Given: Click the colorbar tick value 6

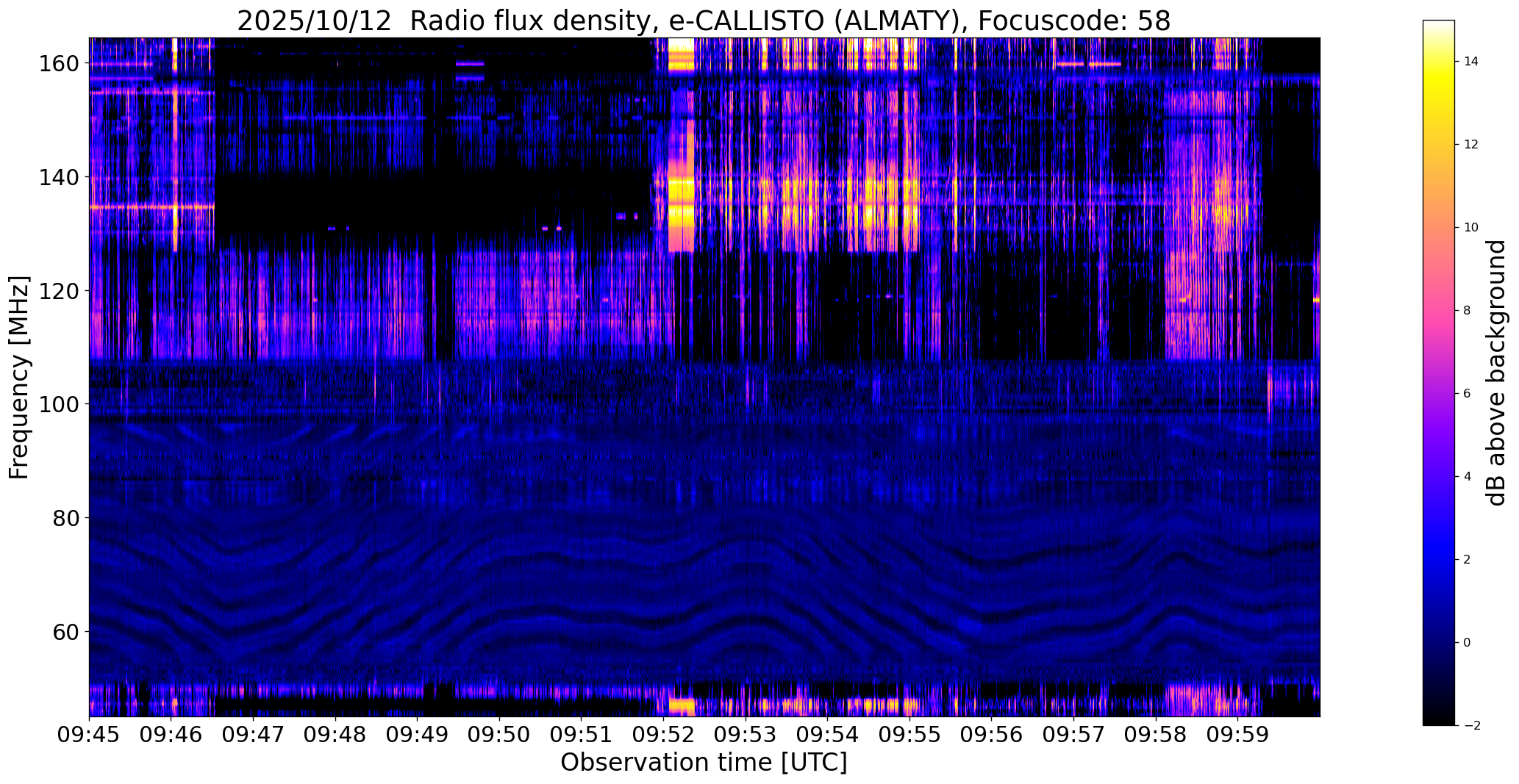Looking at the screenshot, I should pos(1468,394).
